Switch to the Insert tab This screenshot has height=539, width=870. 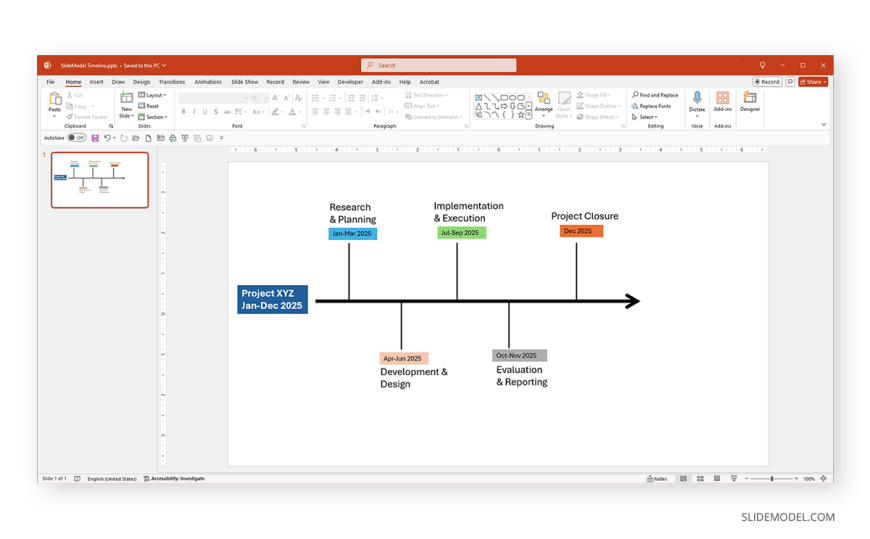pos(97,82)
